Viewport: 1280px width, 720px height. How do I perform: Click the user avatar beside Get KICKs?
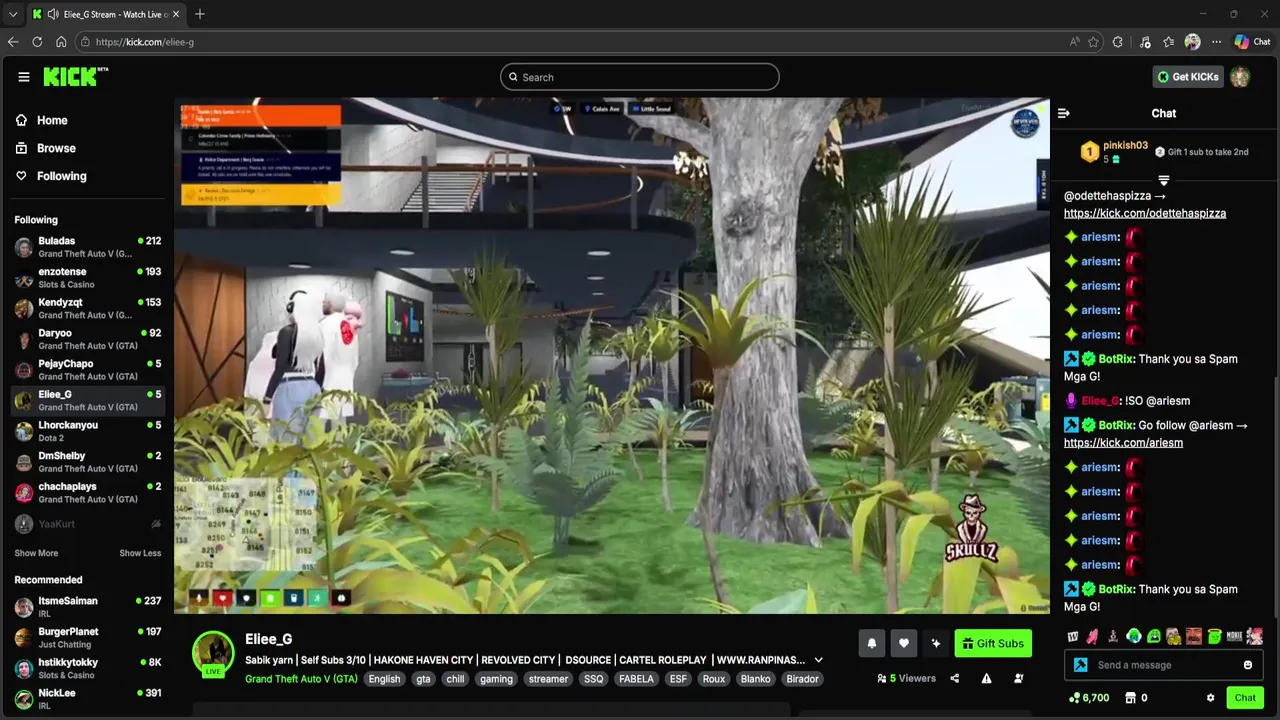click(x=1240, y=77)
